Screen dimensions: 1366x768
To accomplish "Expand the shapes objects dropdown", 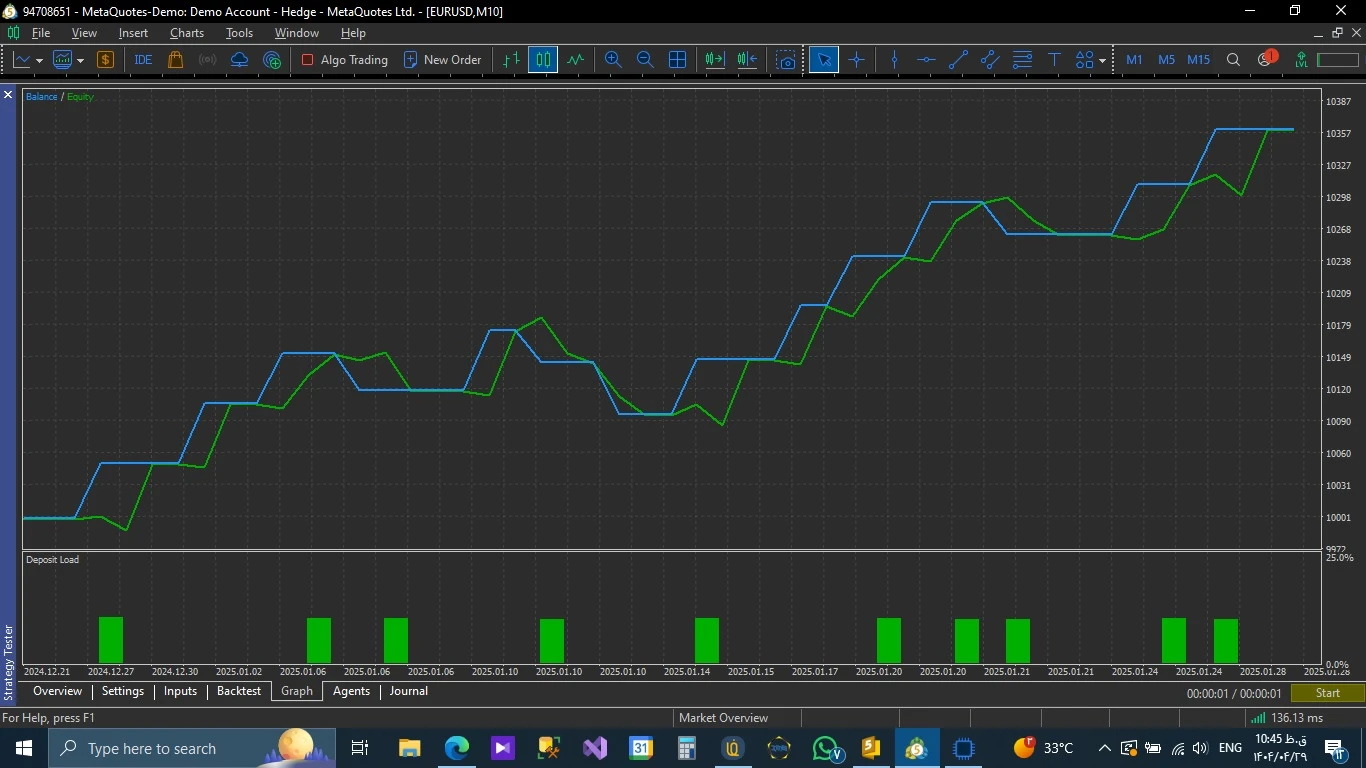I will click(x=1102, y=61).
